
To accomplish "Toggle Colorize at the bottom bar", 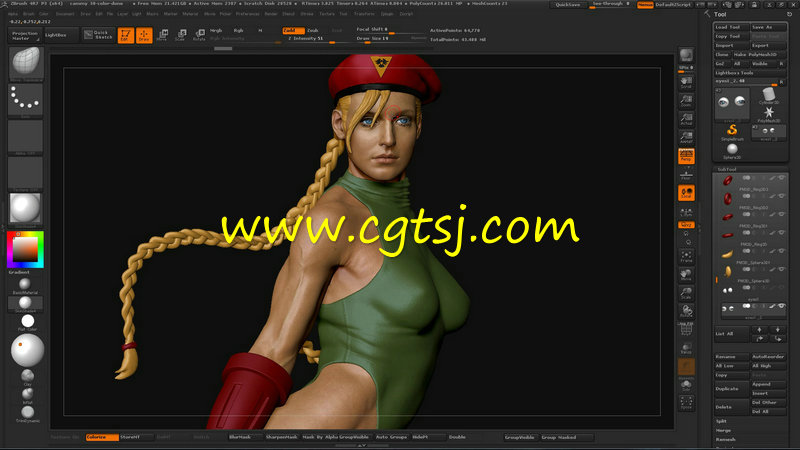I will tap(102, 437).
